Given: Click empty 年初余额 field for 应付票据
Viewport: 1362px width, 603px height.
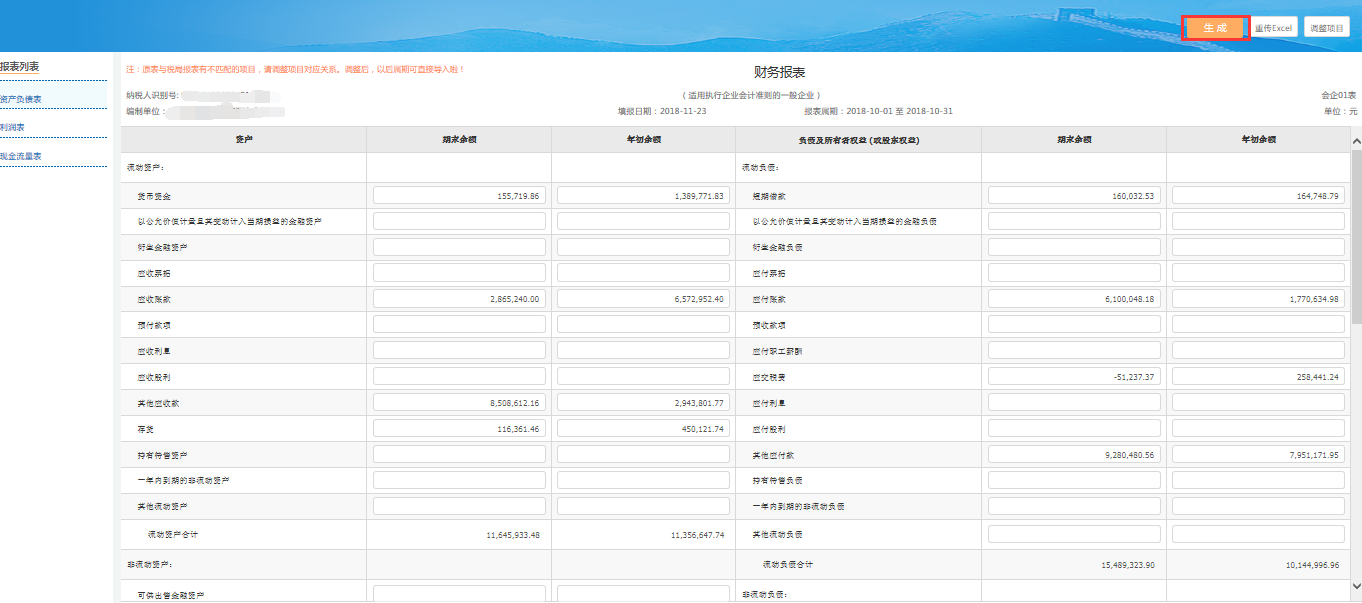Looking at the screenshot, I should click(x=1258, y=273).
